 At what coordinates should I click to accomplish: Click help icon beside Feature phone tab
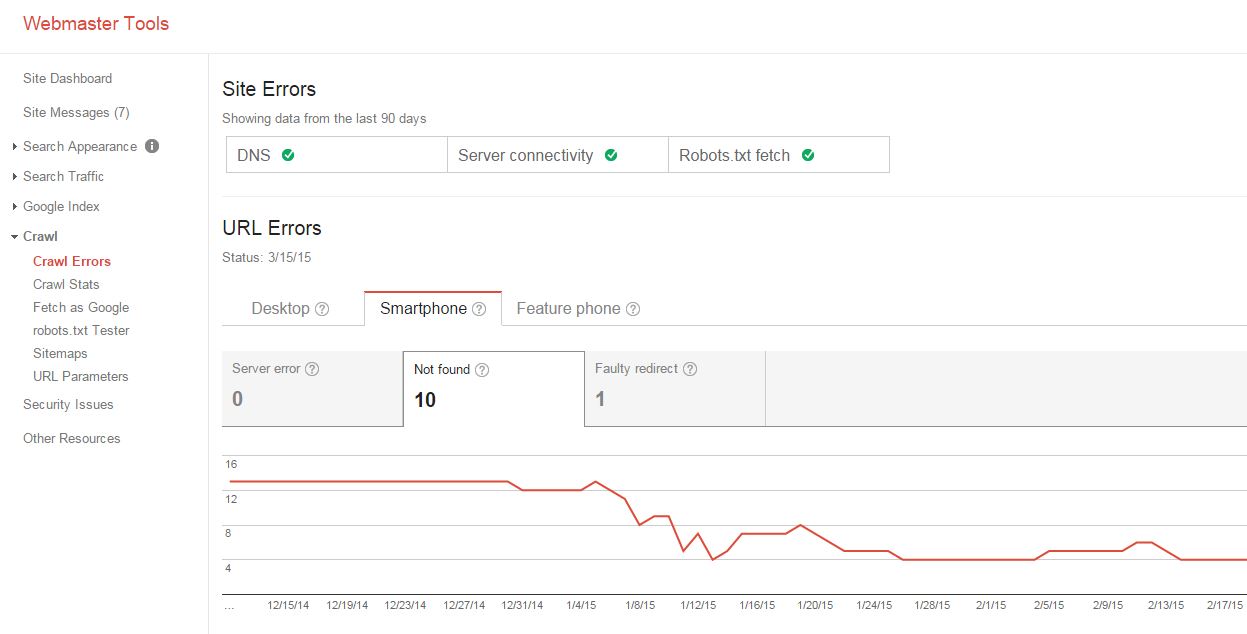tap(633, 309)
